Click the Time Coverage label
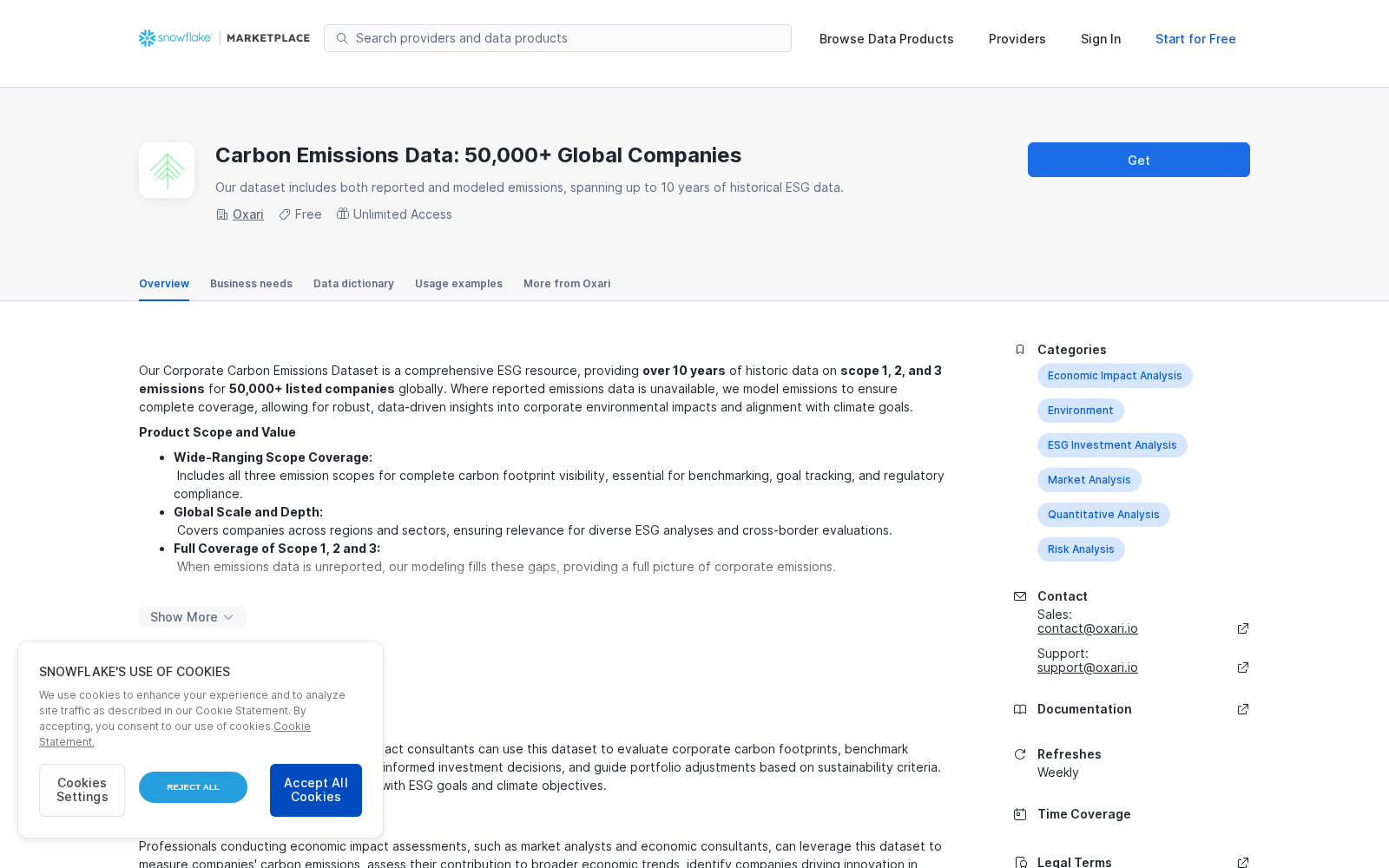The image size is (1389, 868). [x=1084, y=814]
